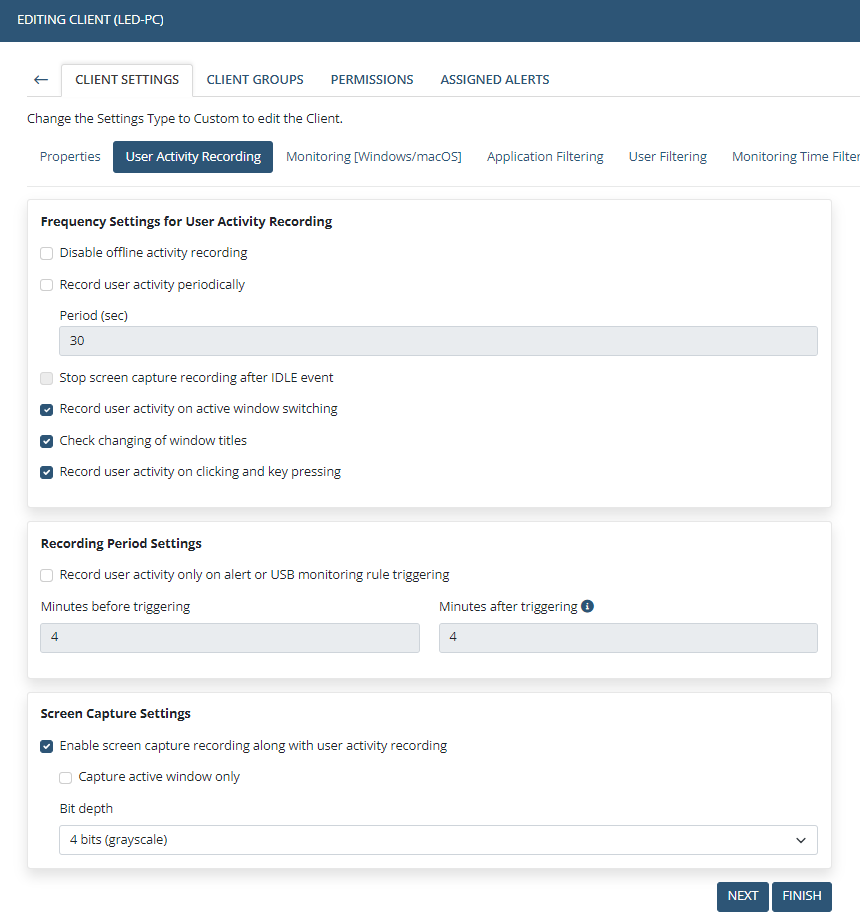
Task: Uncheck Record user activity on active window switching
Action: 47,409
